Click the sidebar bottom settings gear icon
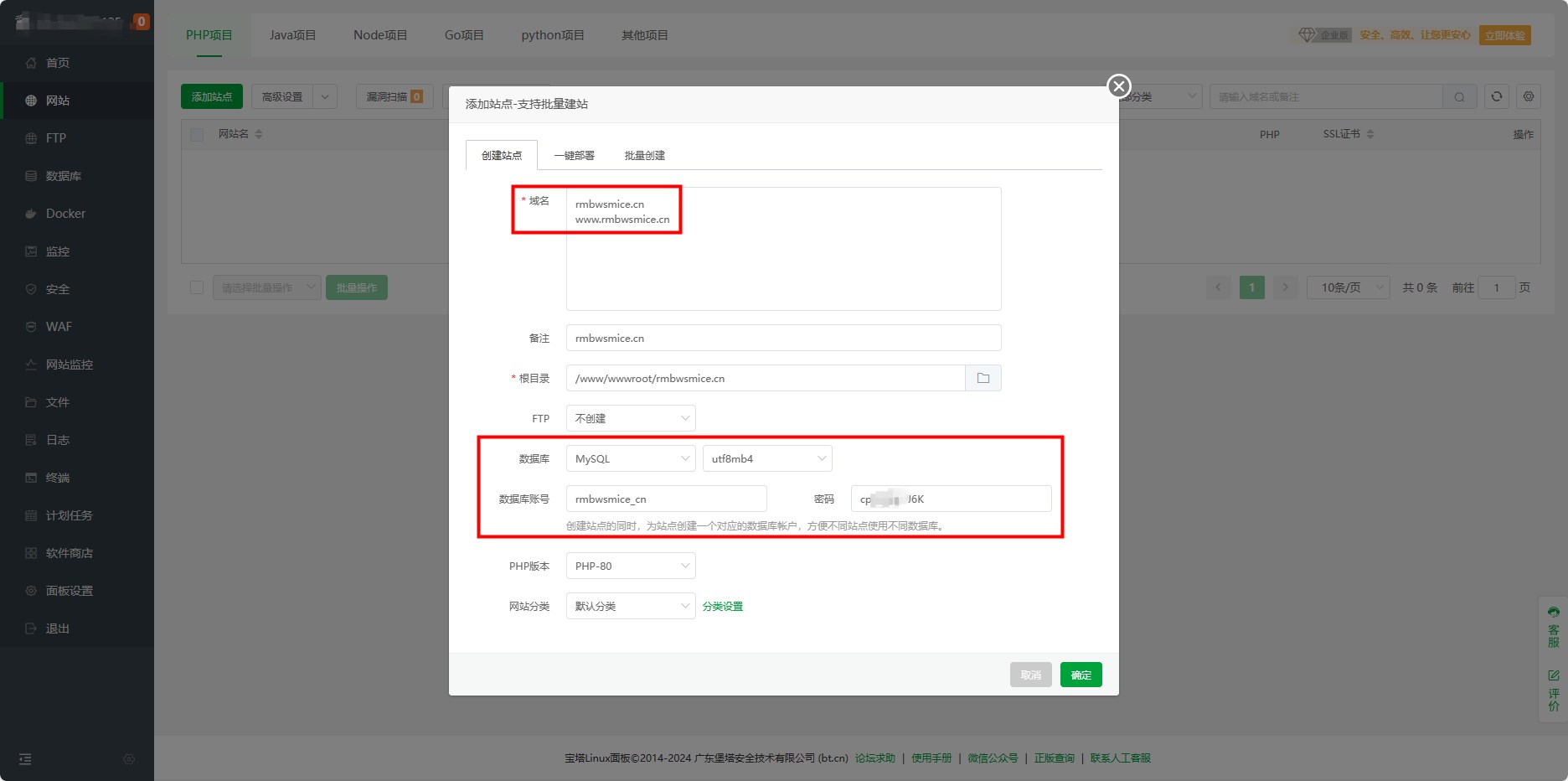Viewport: 1568px width, 781px height. 129,759
